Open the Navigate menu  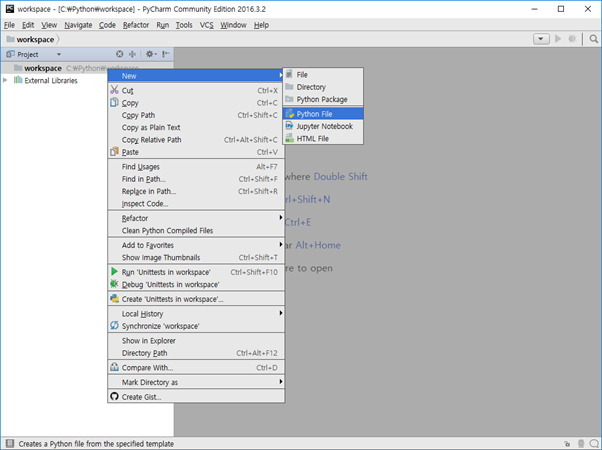78,25
